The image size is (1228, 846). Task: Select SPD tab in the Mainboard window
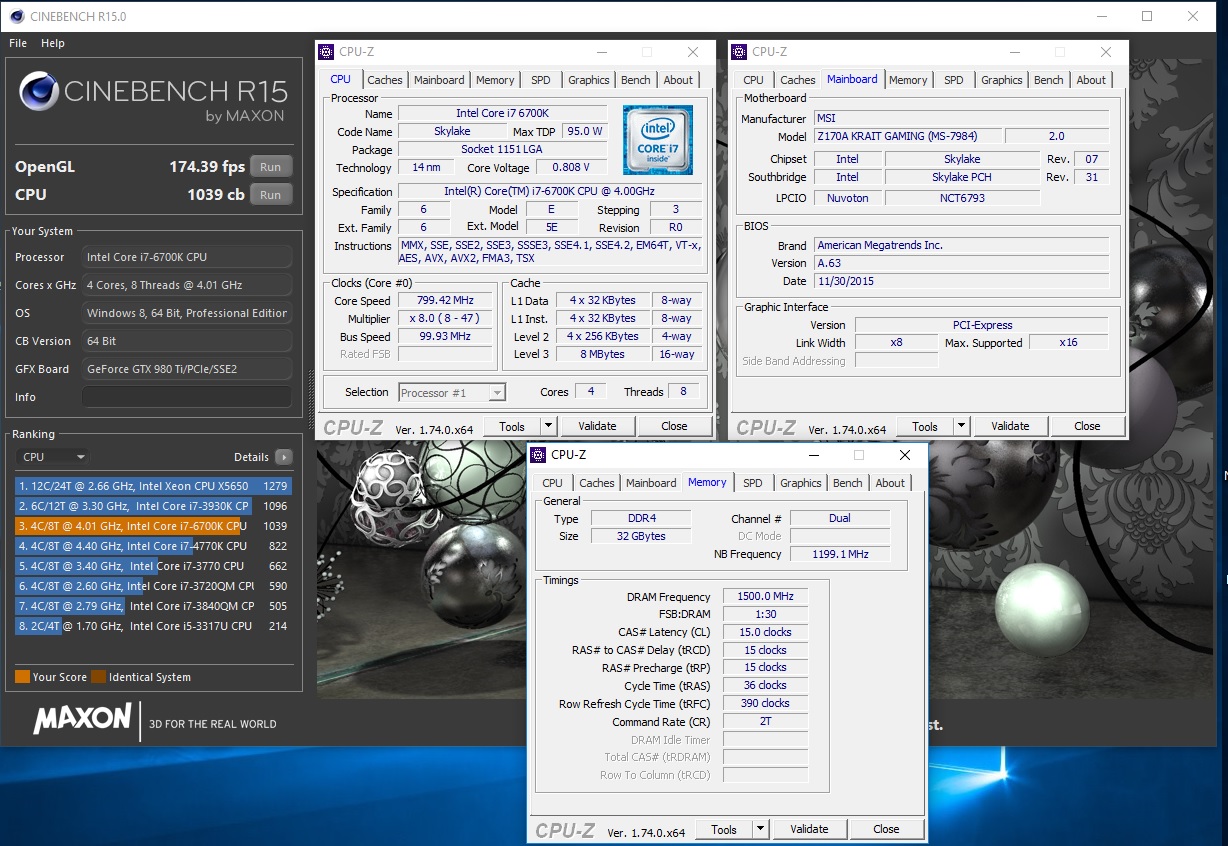coord(954,80)
